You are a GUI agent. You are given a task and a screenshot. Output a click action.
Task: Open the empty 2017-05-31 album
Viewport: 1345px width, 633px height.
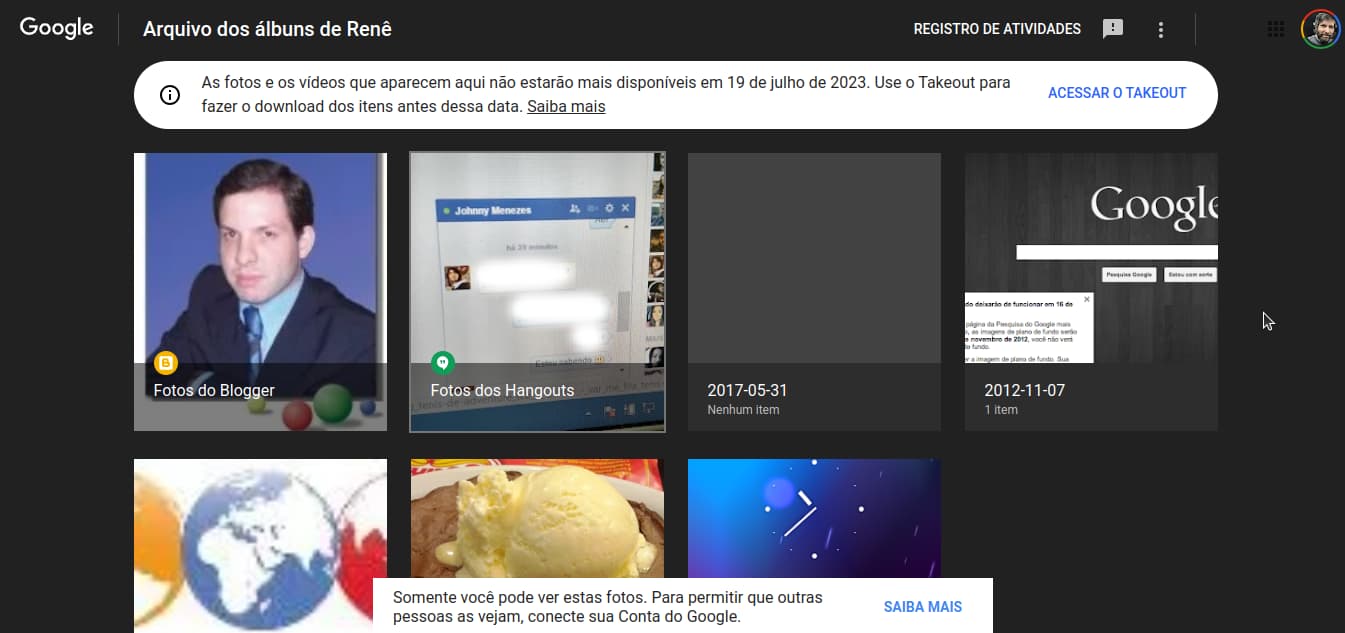tap(814, 290)
